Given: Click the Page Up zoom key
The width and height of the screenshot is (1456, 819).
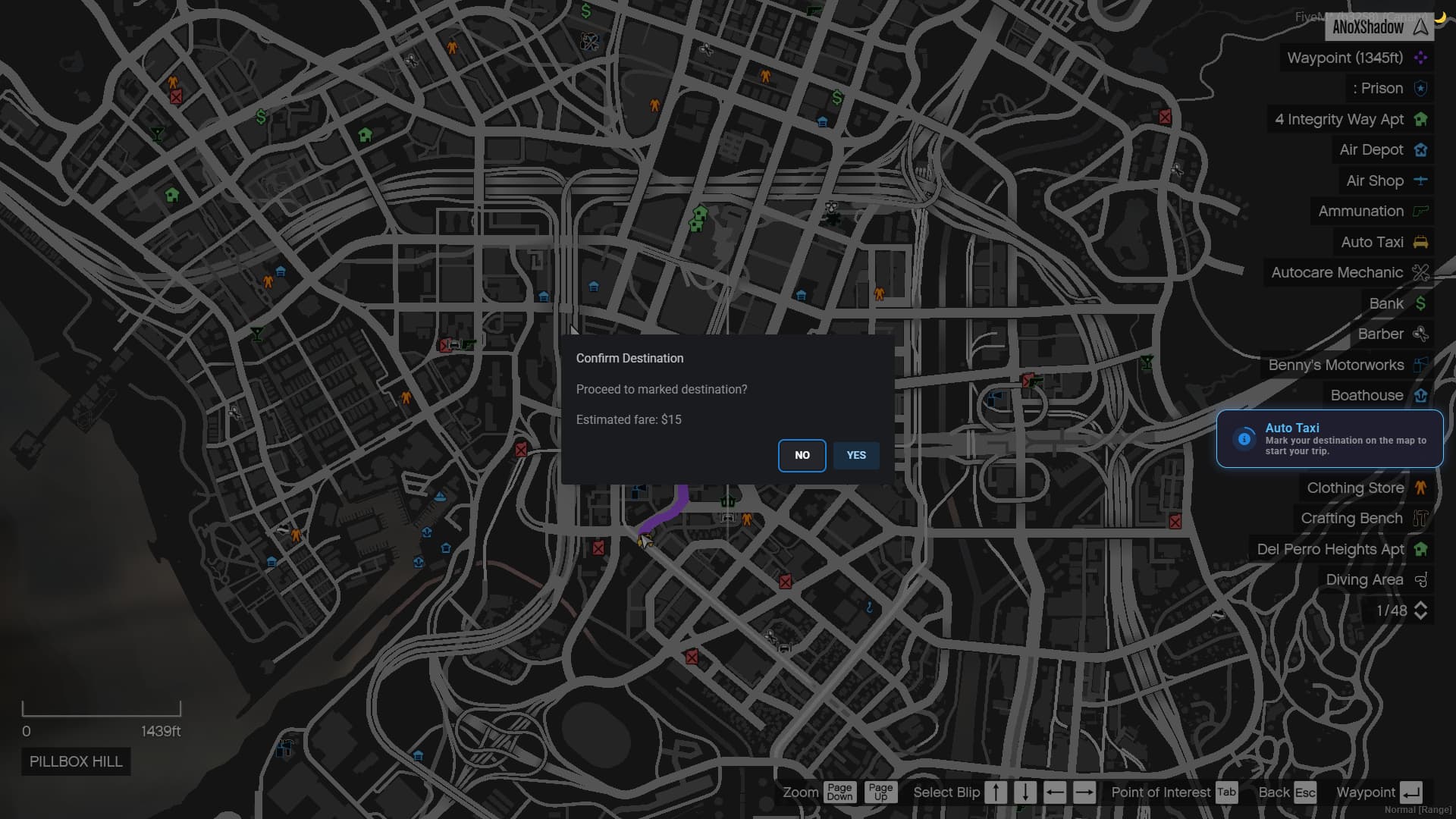Looking at the screenshot, I should (880, 792).
